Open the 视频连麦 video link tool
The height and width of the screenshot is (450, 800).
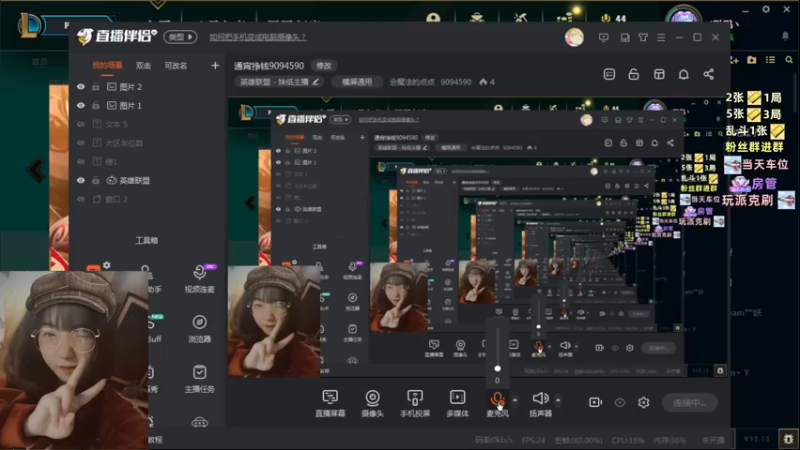click(199, 279)
